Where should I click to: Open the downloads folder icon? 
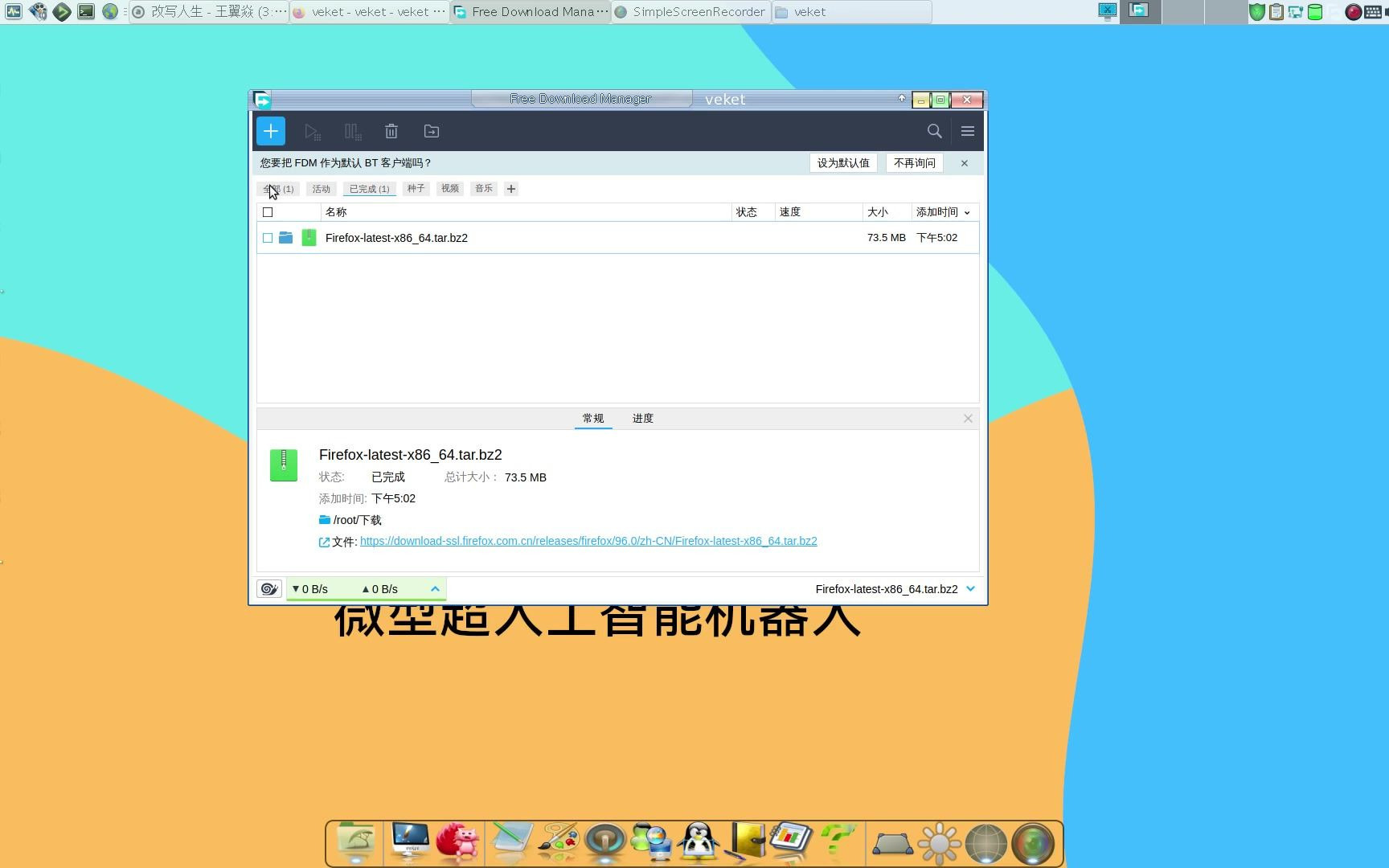pos(431,130)
